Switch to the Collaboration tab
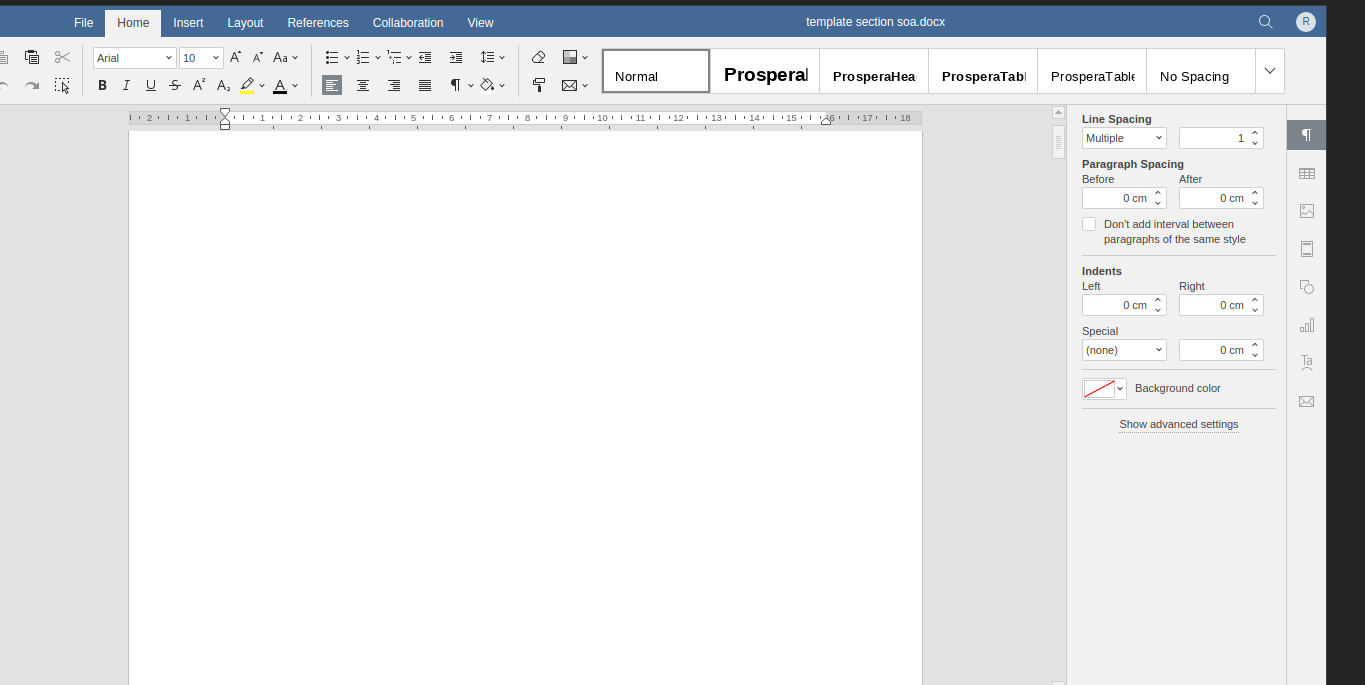This screenshot has height=685, width=1365. [408, 22]
